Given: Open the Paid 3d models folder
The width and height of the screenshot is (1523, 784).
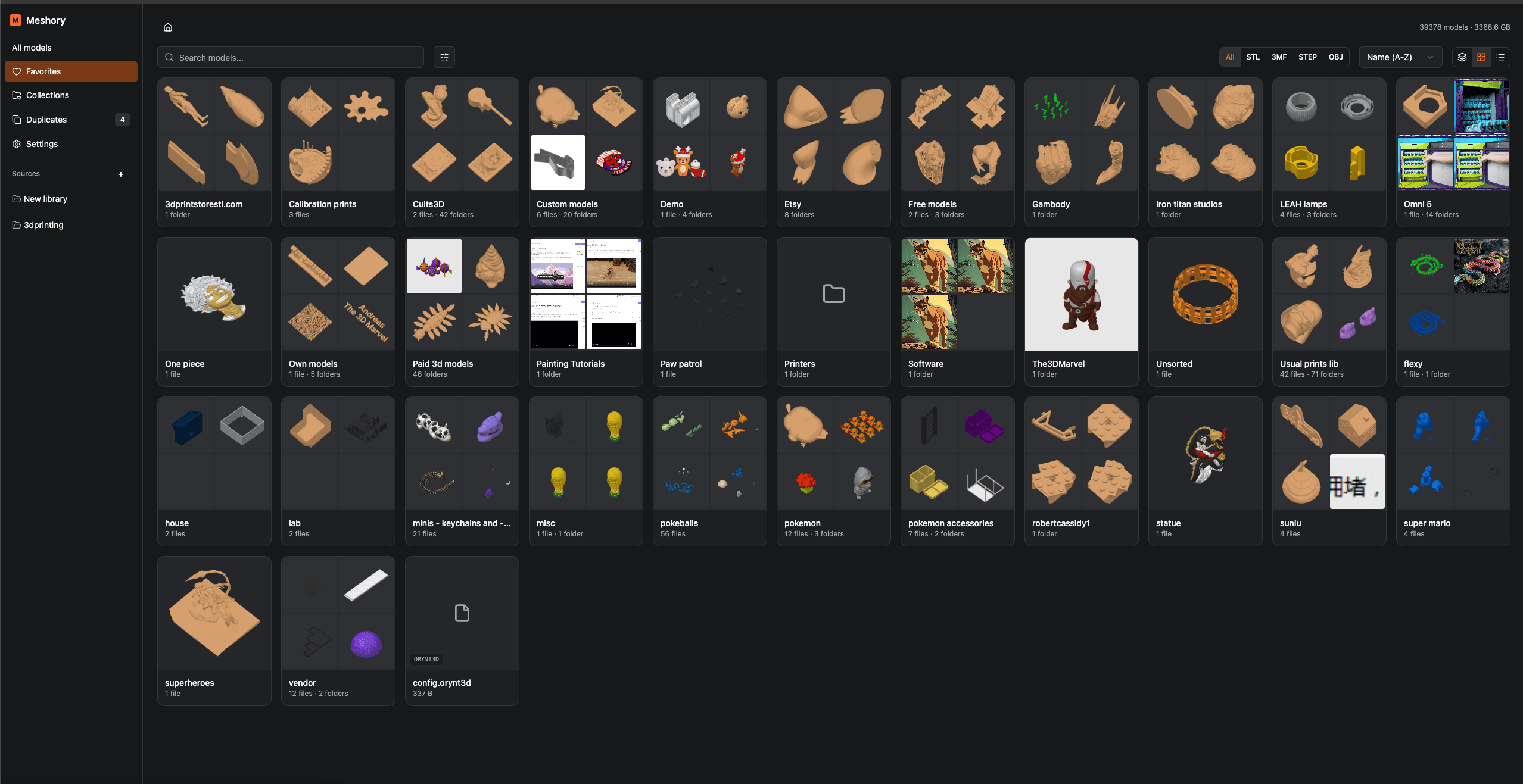Looking at the screenshot, I should pyautogui.click(x=462, y=312).
